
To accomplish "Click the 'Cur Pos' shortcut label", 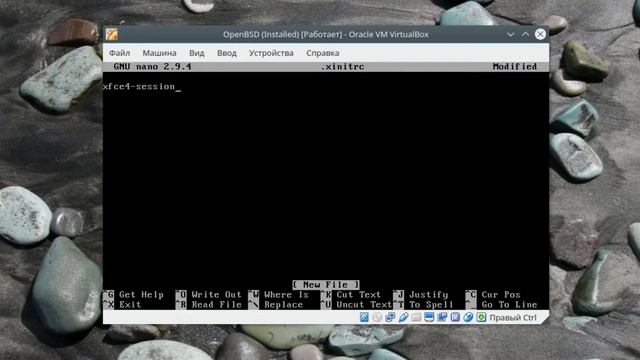I will (501, 295).
